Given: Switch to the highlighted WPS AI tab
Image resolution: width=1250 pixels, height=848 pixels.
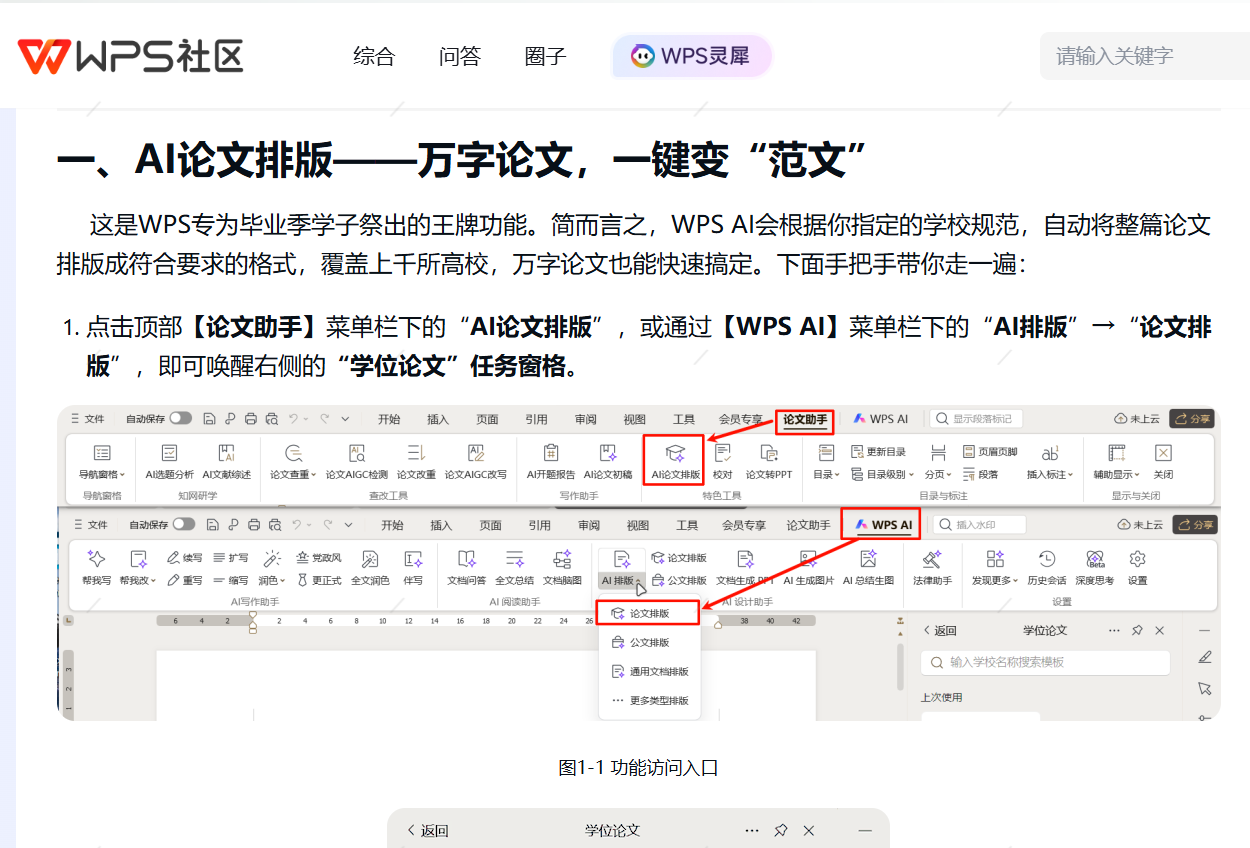Looking at the screenshot, I should click(x=881, y=524).
